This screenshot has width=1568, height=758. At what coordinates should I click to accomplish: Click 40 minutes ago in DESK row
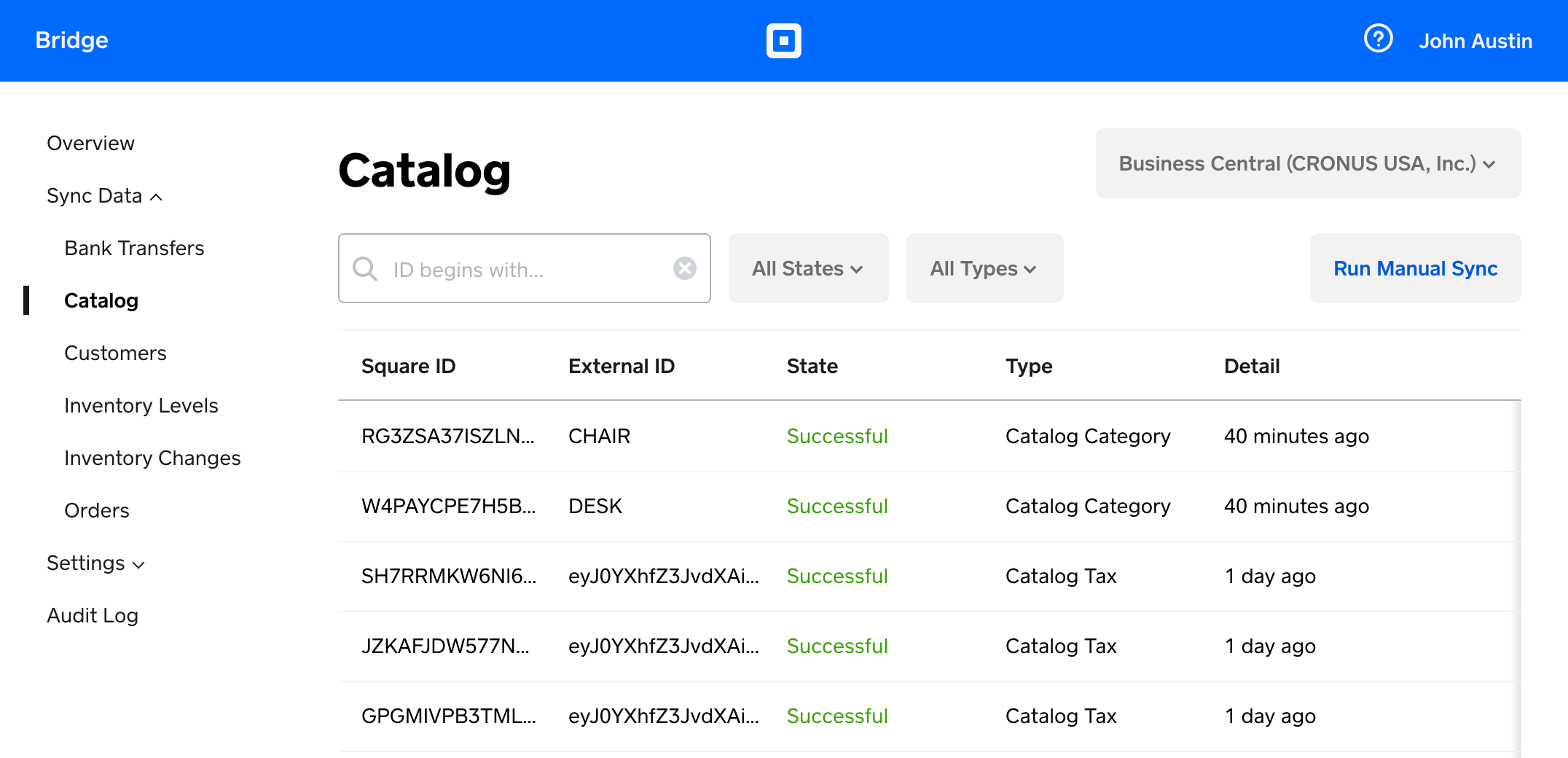[x=1297, y=506]
